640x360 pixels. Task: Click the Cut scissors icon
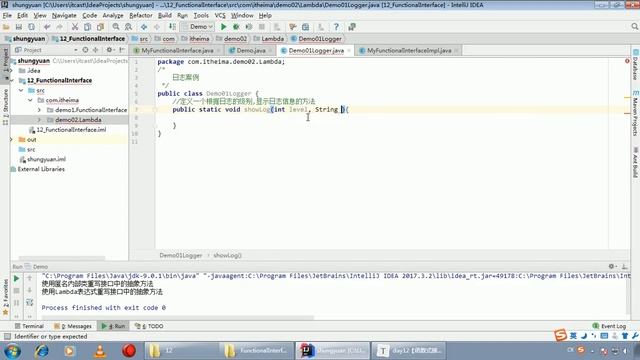75,27
